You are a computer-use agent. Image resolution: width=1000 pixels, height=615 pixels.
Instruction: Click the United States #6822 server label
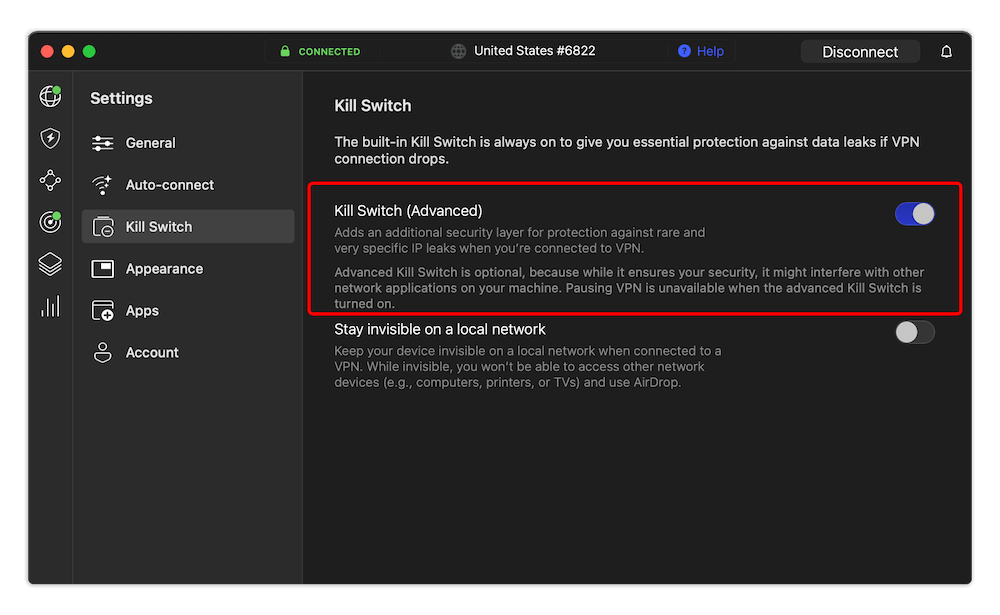pos(534,51)
